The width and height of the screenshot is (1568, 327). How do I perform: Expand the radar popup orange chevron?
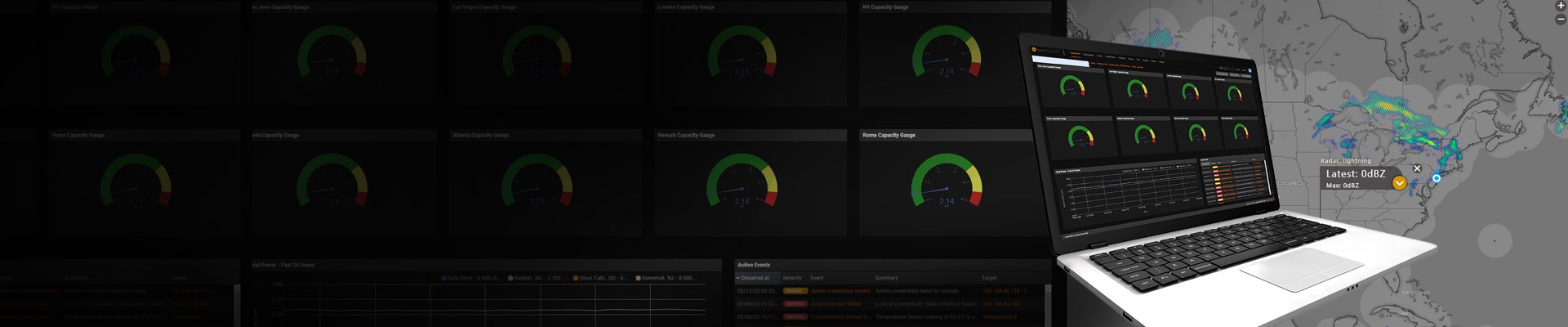(1399, 183)
